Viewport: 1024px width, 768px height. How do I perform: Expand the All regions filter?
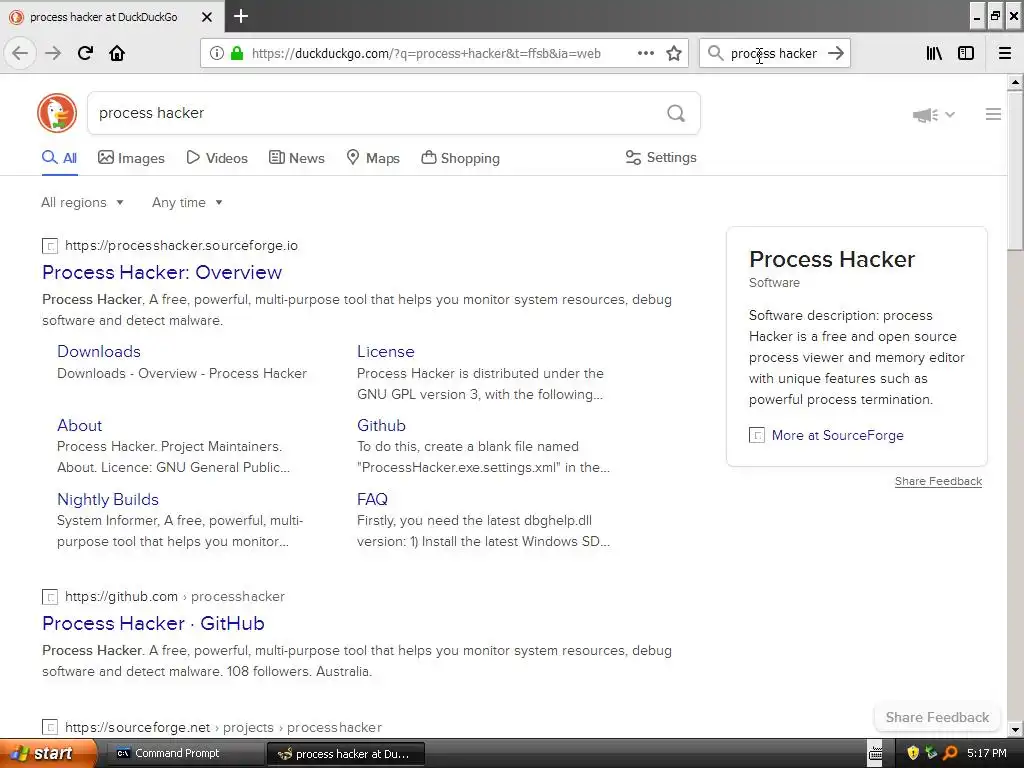coord(82,202)
